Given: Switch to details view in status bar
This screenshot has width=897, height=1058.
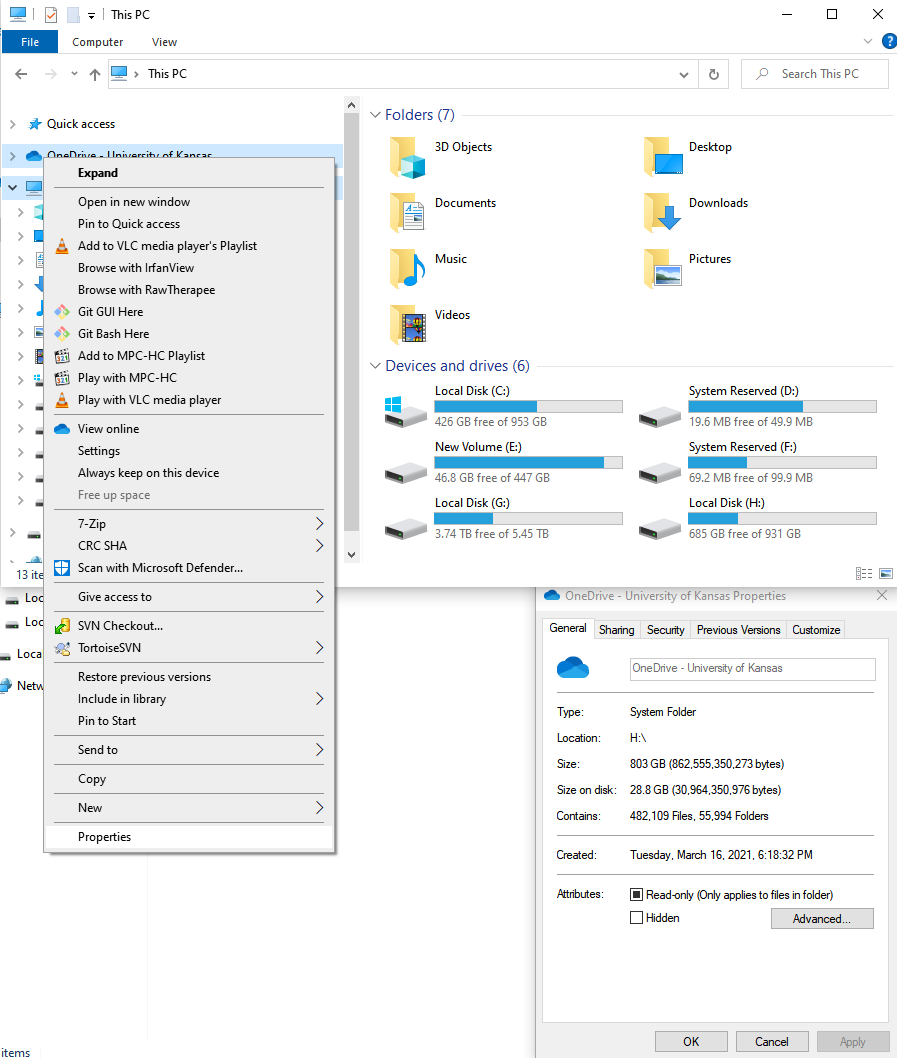Looking at the screenshot, I should (864, 574).
